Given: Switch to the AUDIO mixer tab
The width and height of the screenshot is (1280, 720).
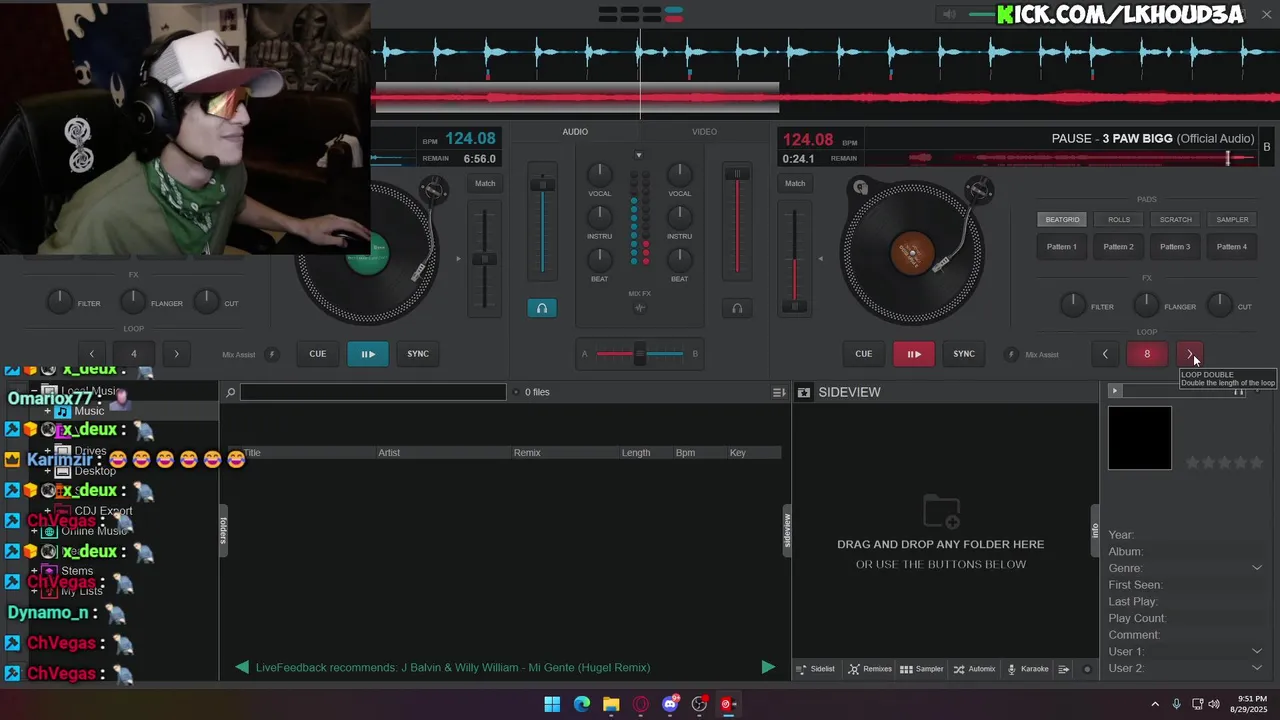Looking at the screenshot, I should (x=575, y=132).
